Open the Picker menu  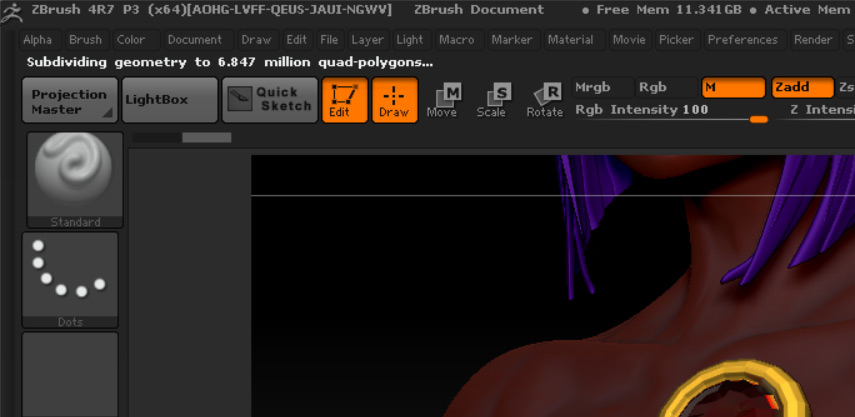pos(677,40)
